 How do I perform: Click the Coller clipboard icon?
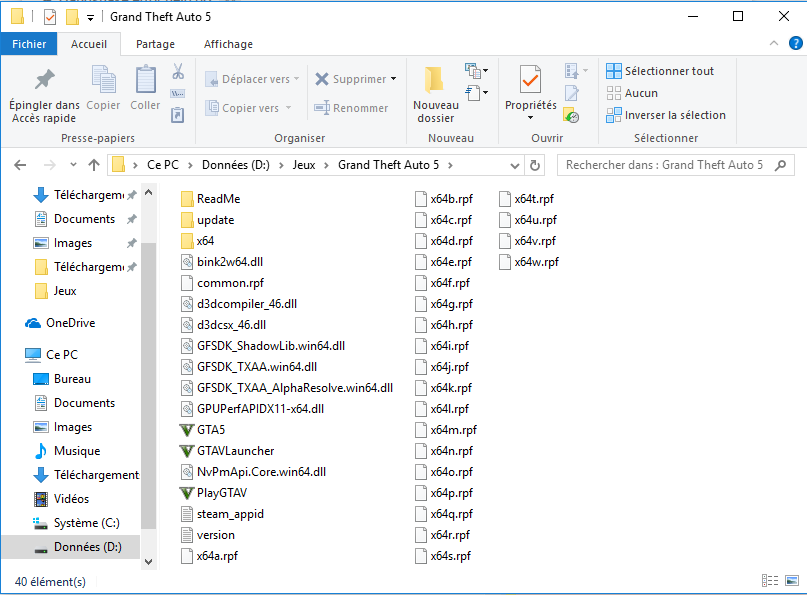coord(145,79)
